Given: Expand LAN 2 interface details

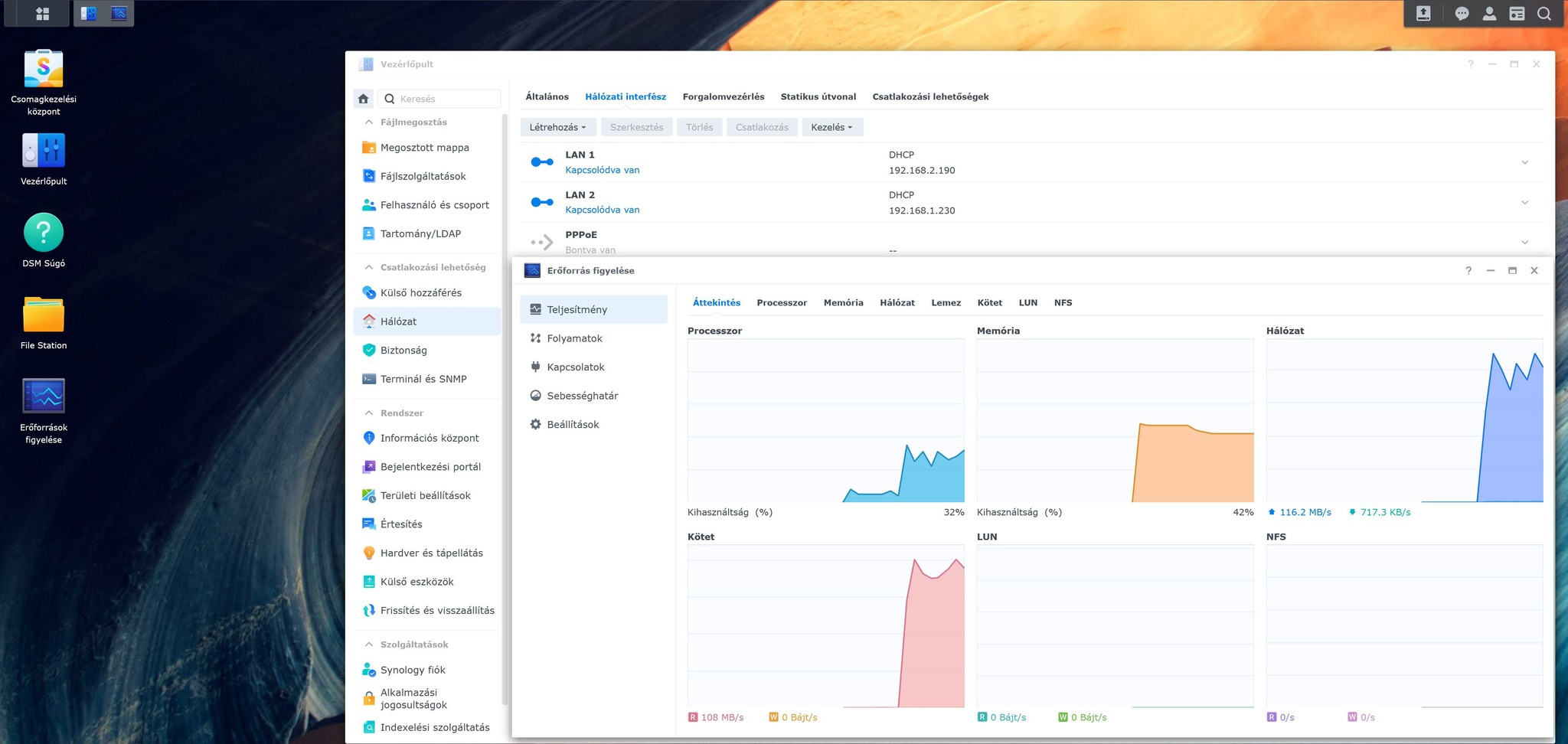Looking at the screenshot, I should [x=1524, y=203].
